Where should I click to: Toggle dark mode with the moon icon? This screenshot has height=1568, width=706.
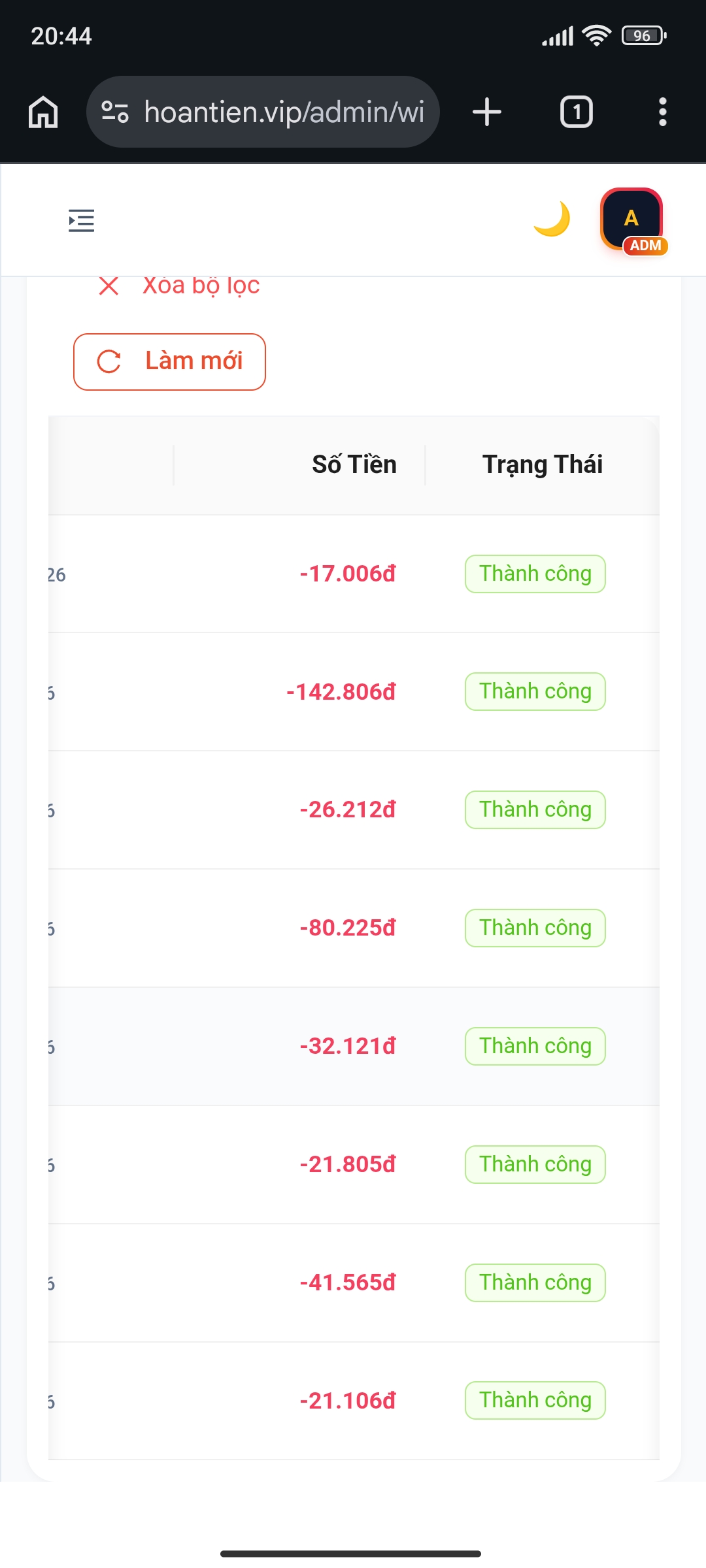pyautogui.click(x=552, y=219)
